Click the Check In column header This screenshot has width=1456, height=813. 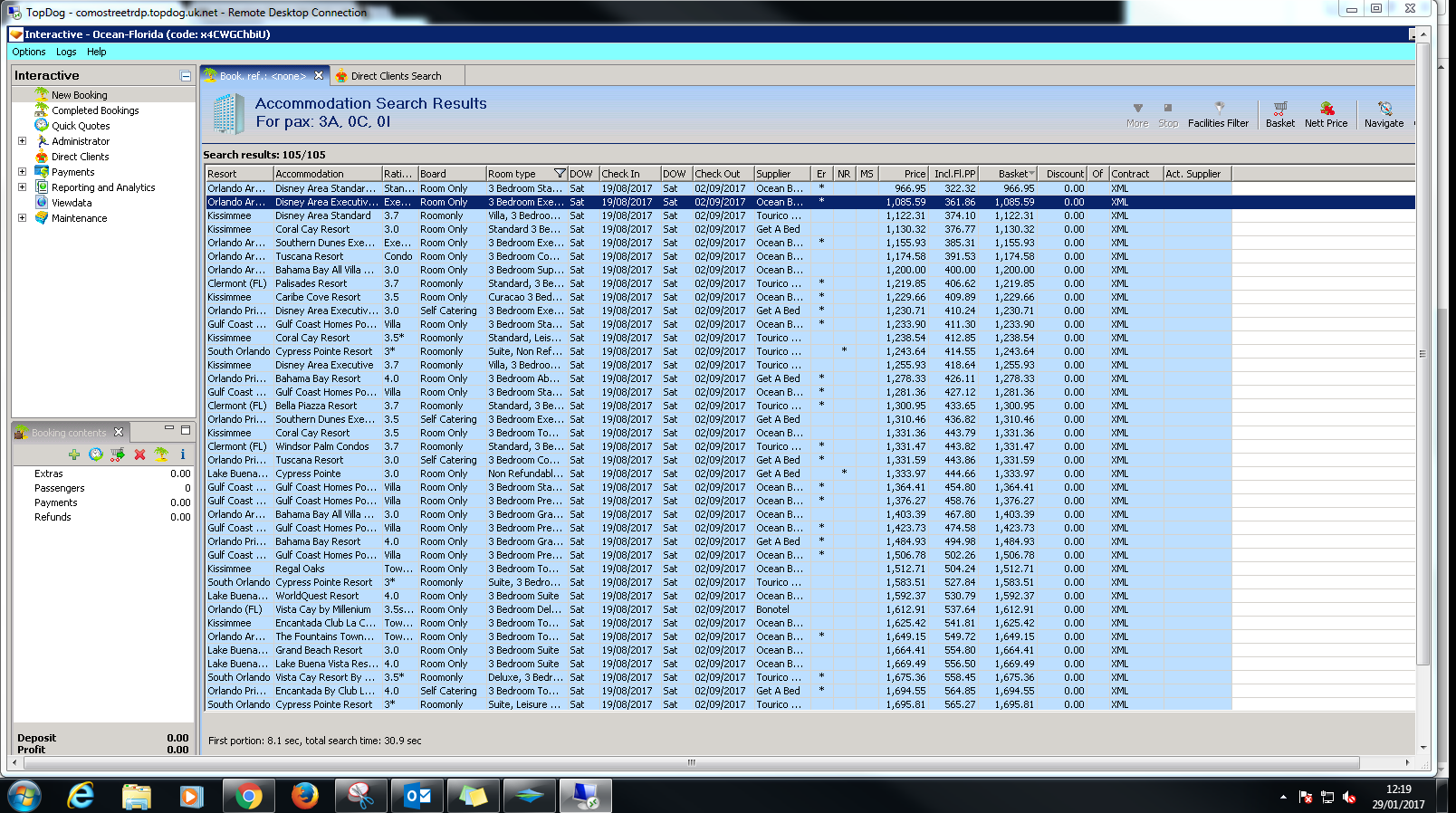coord(629,174)
